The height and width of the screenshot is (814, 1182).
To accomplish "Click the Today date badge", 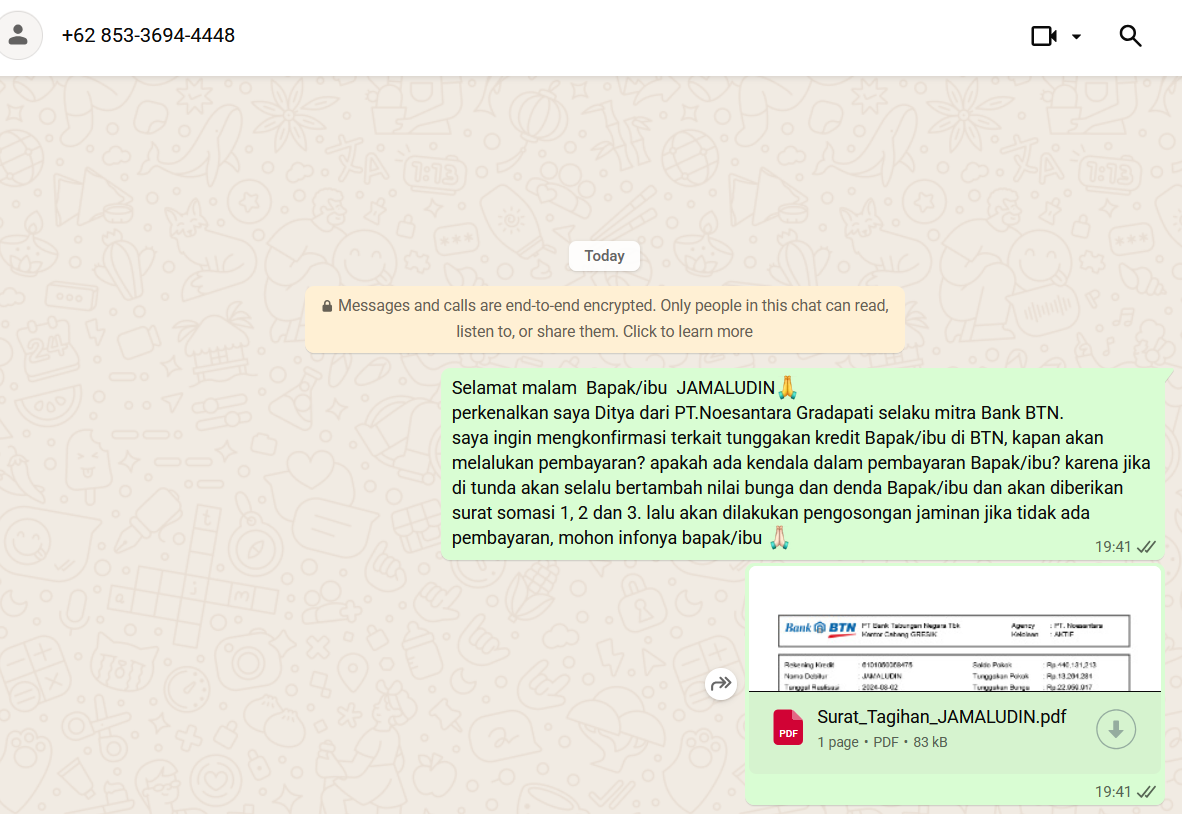I will click(604, 256).
